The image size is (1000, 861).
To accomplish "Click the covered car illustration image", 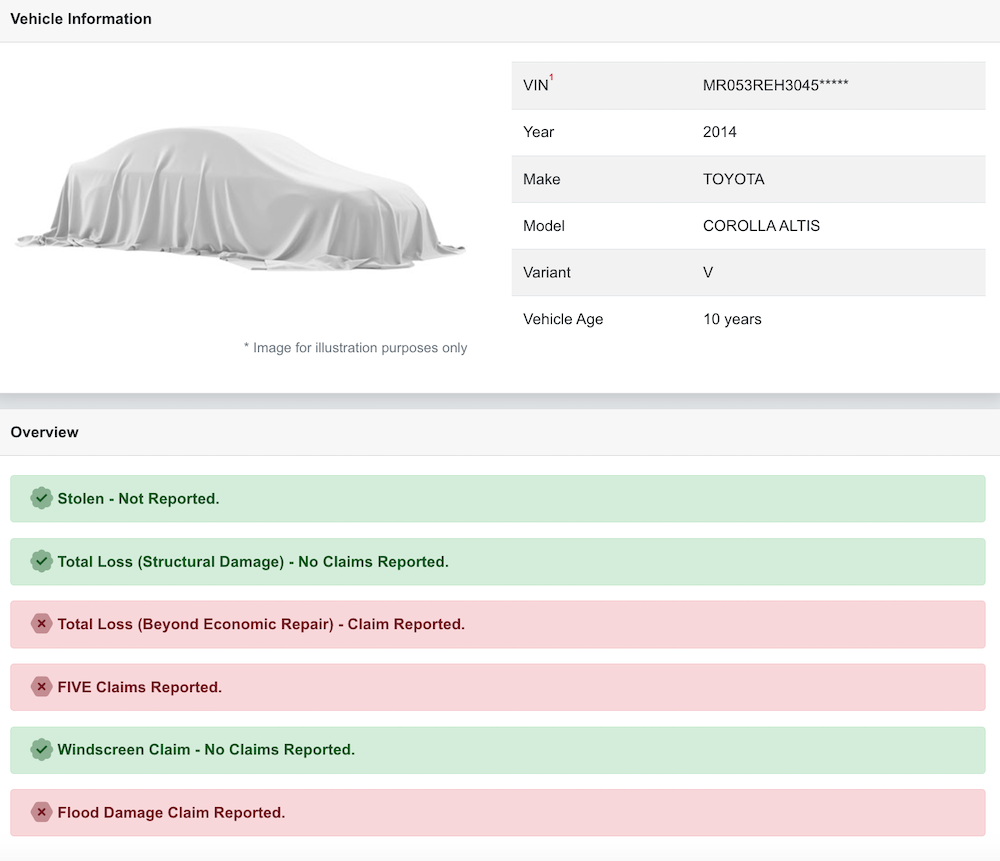I will tap(240, 198).
